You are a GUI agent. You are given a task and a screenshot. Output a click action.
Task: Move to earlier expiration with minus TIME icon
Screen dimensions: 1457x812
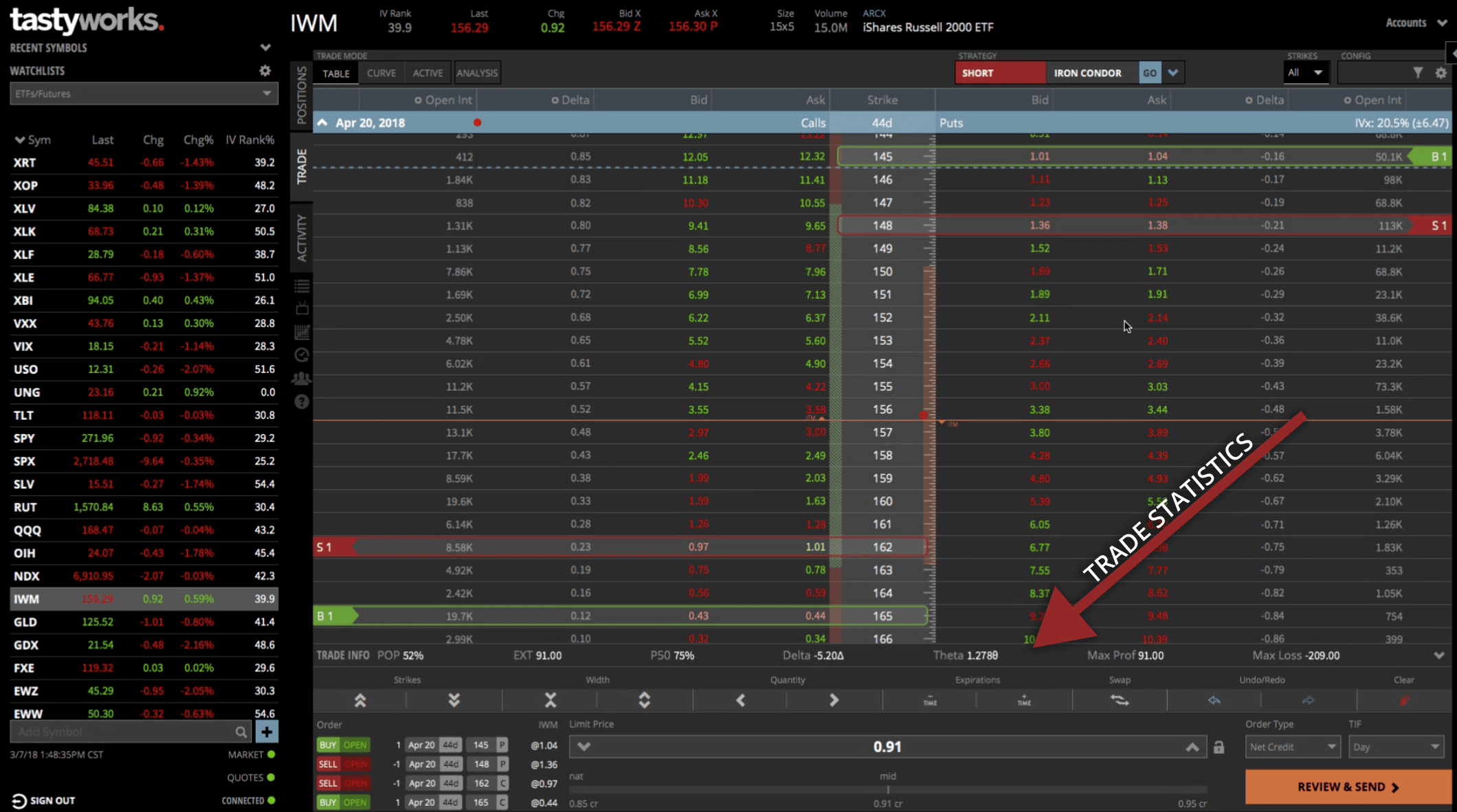point(930,700)
